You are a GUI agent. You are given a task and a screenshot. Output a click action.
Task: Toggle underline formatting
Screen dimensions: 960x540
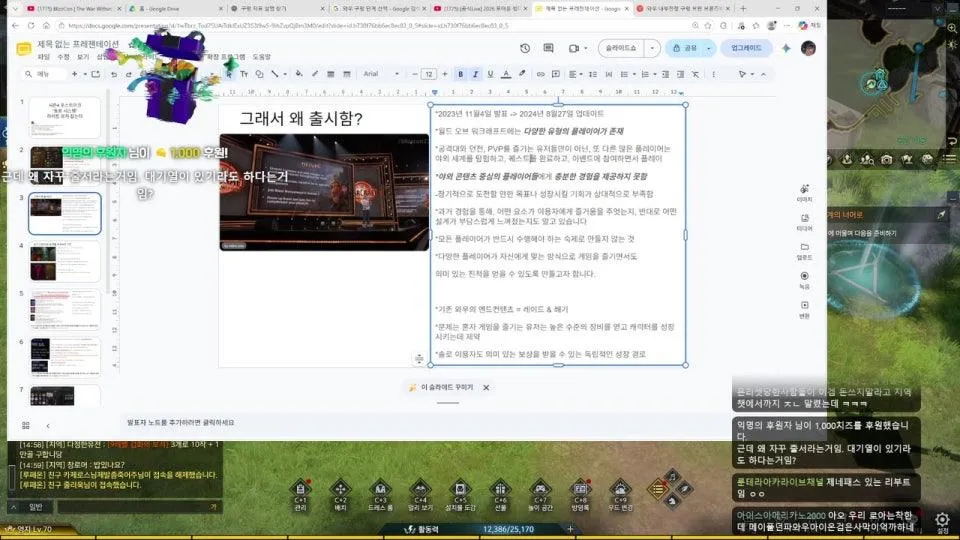(x=490, y=74)
